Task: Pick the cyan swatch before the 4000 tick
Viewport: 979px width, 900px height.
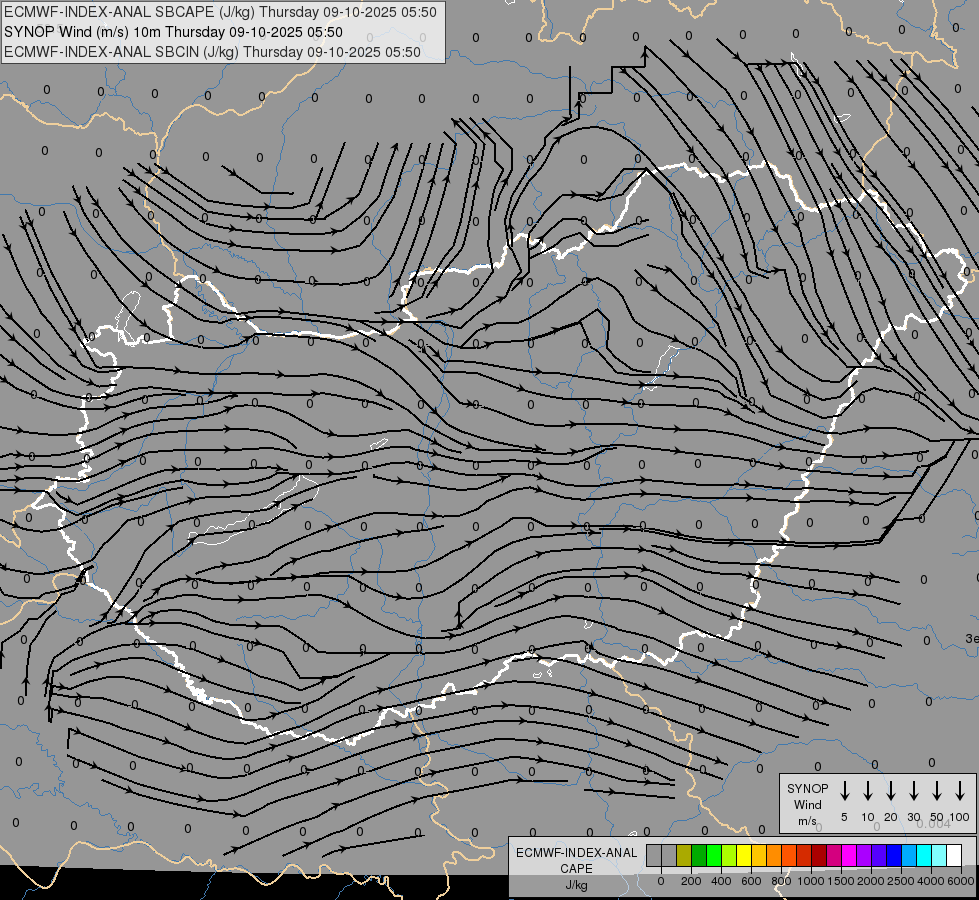Action: 923,855
